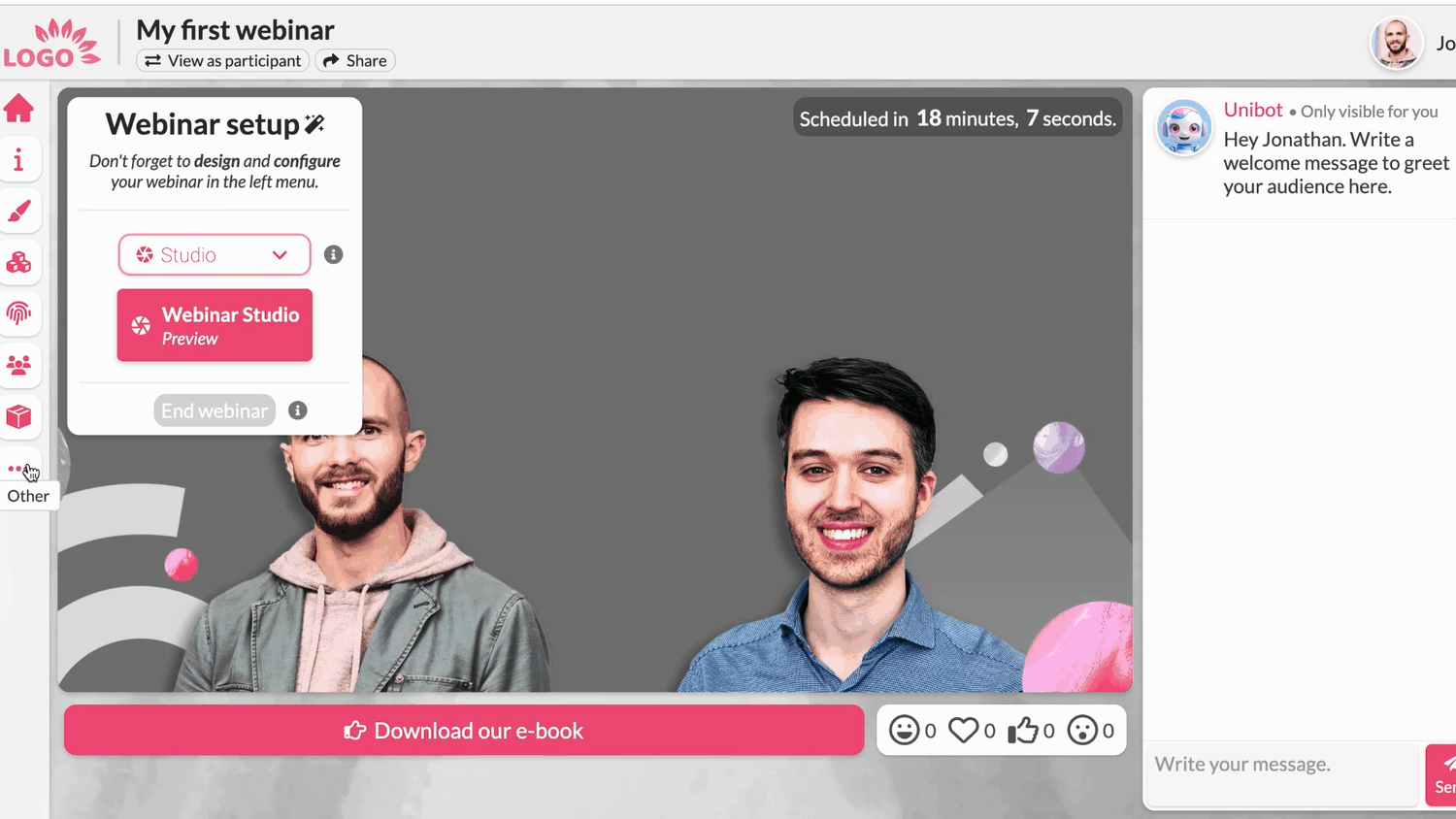Select the building blocks sidebar icon
The height and width of the screenshot is (819, 1456).
click(x=20, y=263)
